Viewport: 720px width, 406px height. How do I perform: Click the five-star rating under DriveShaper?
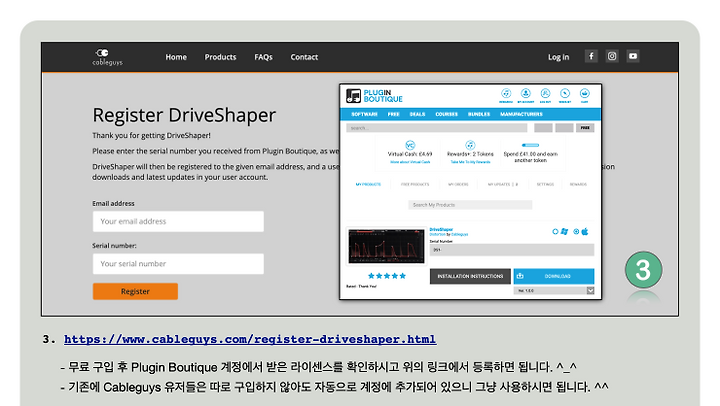[x=387, y=276]
